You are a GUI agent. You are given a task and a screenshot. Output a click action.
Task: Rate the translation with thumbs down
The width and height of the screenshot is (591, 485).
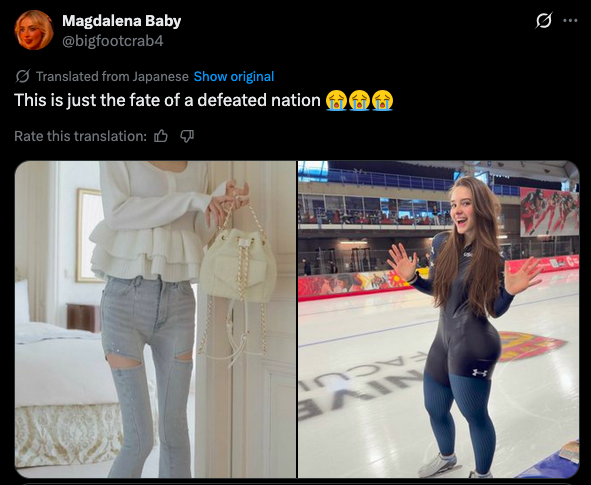coord(187,136)
